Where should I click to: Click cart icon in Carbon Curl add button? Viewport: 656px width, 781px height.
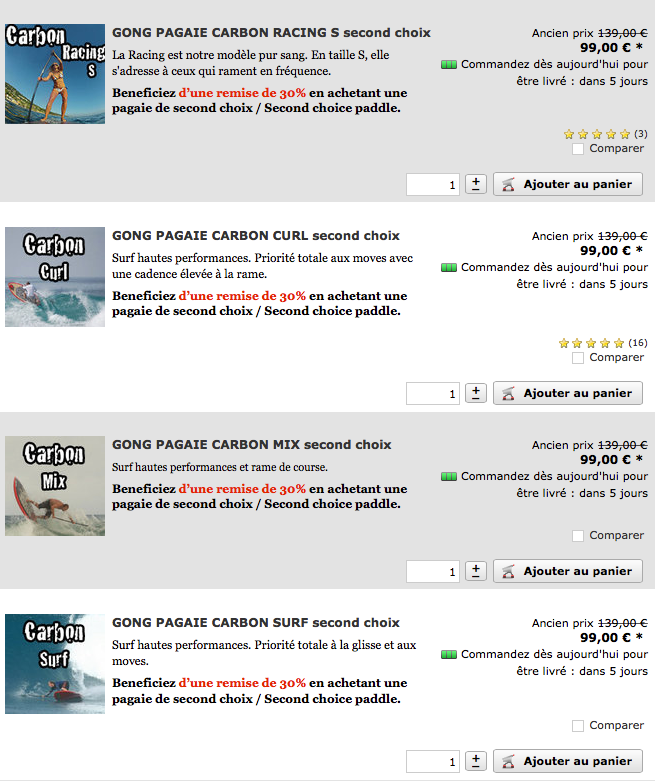508,393
